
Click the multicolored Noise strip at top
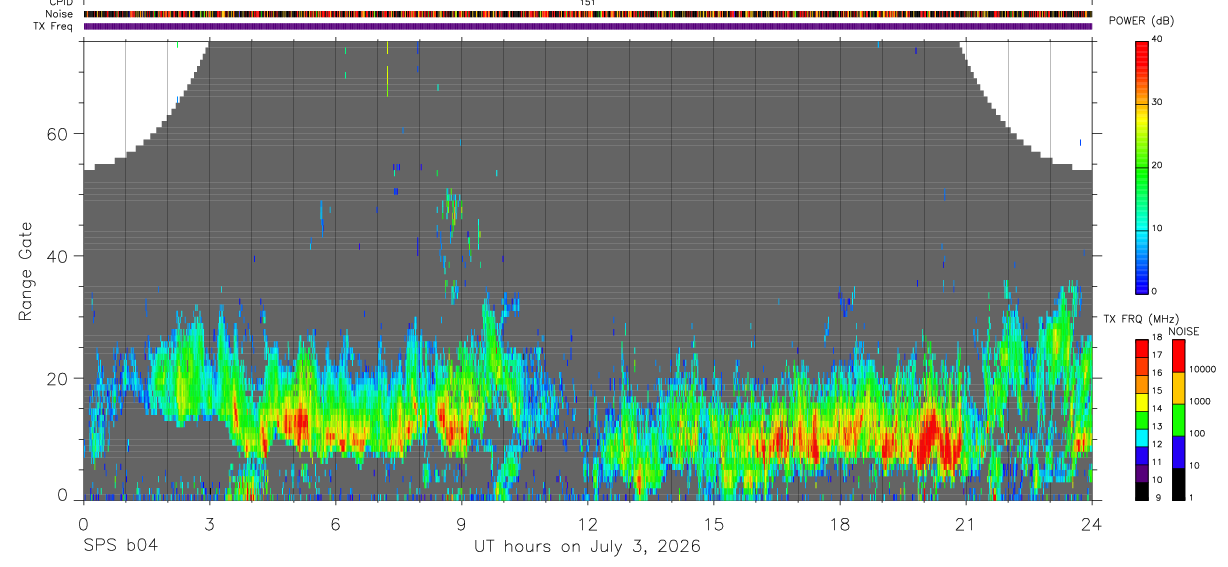588,14
